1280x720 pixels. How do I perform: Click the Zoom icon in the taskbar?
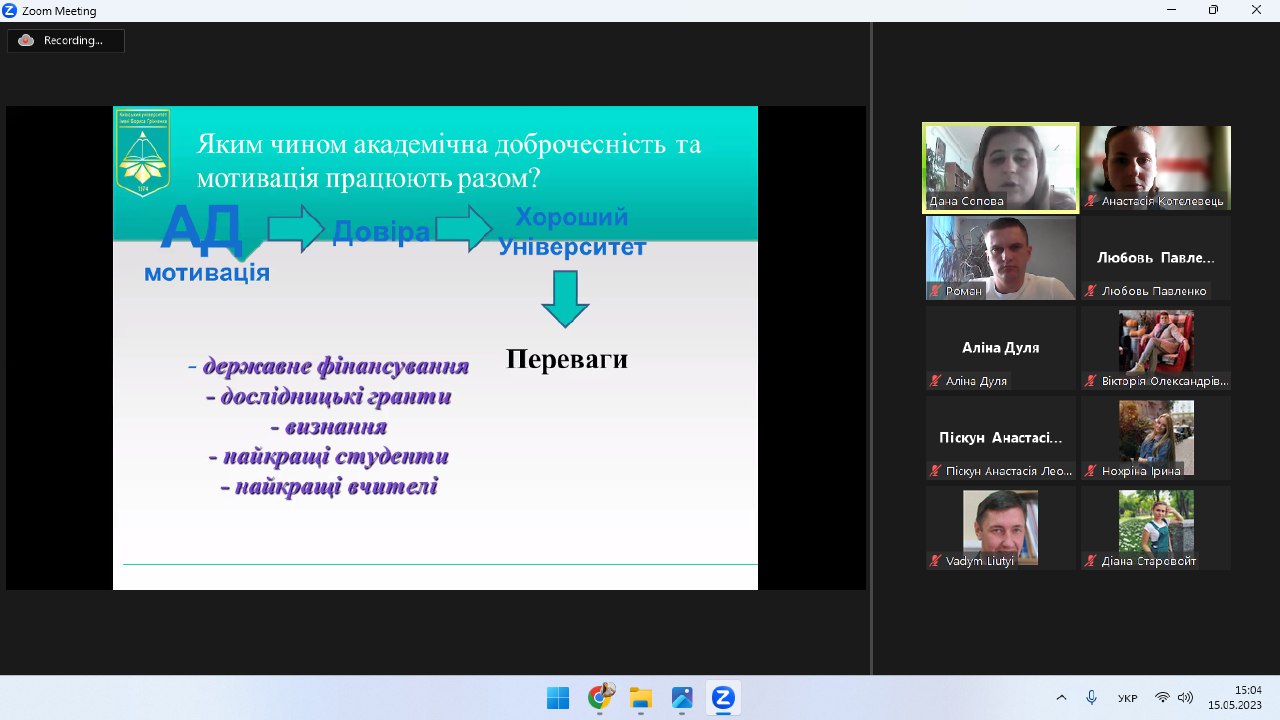click(723, 698)
